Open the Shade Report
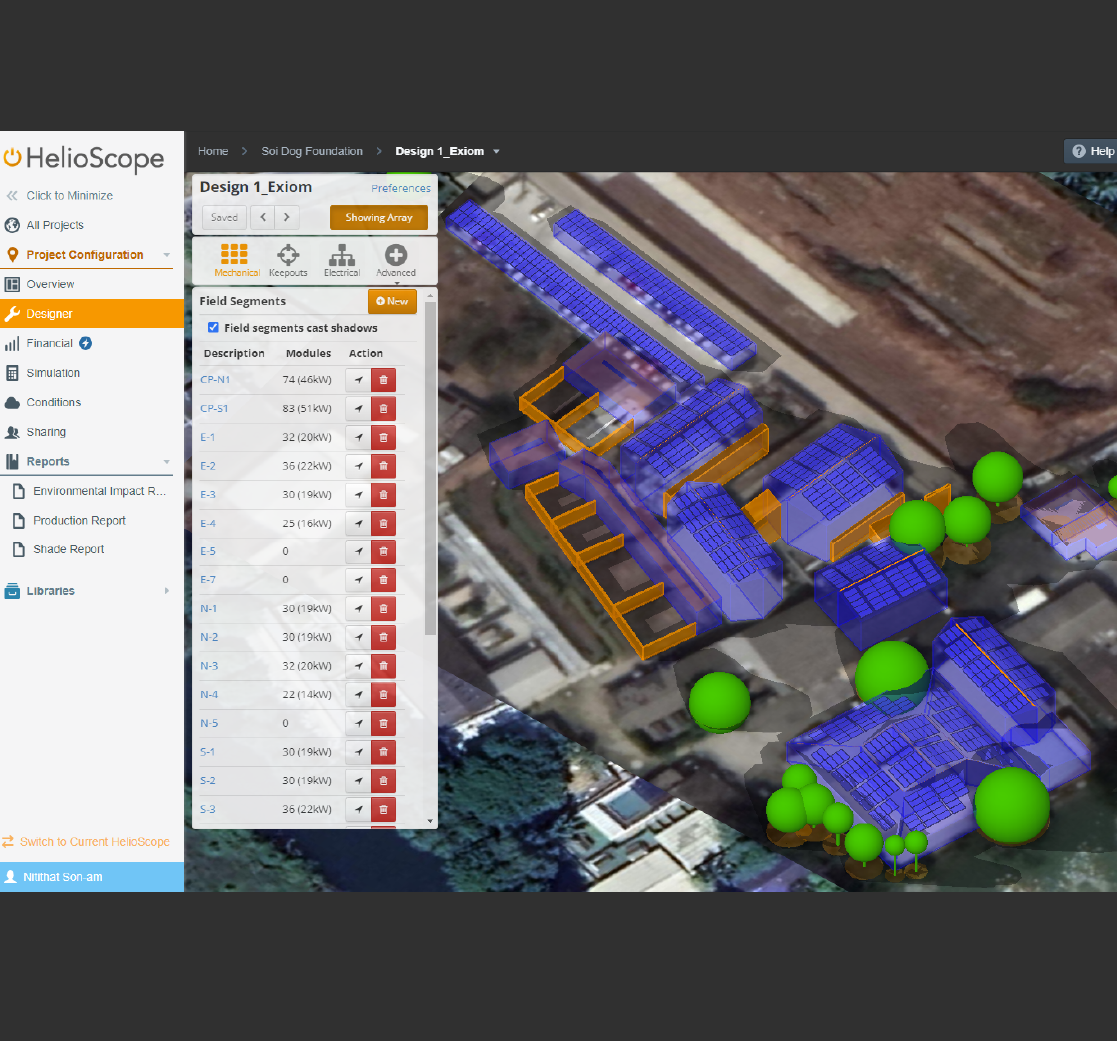This screenshot has height=1041, width=1117. coord(68,549)
